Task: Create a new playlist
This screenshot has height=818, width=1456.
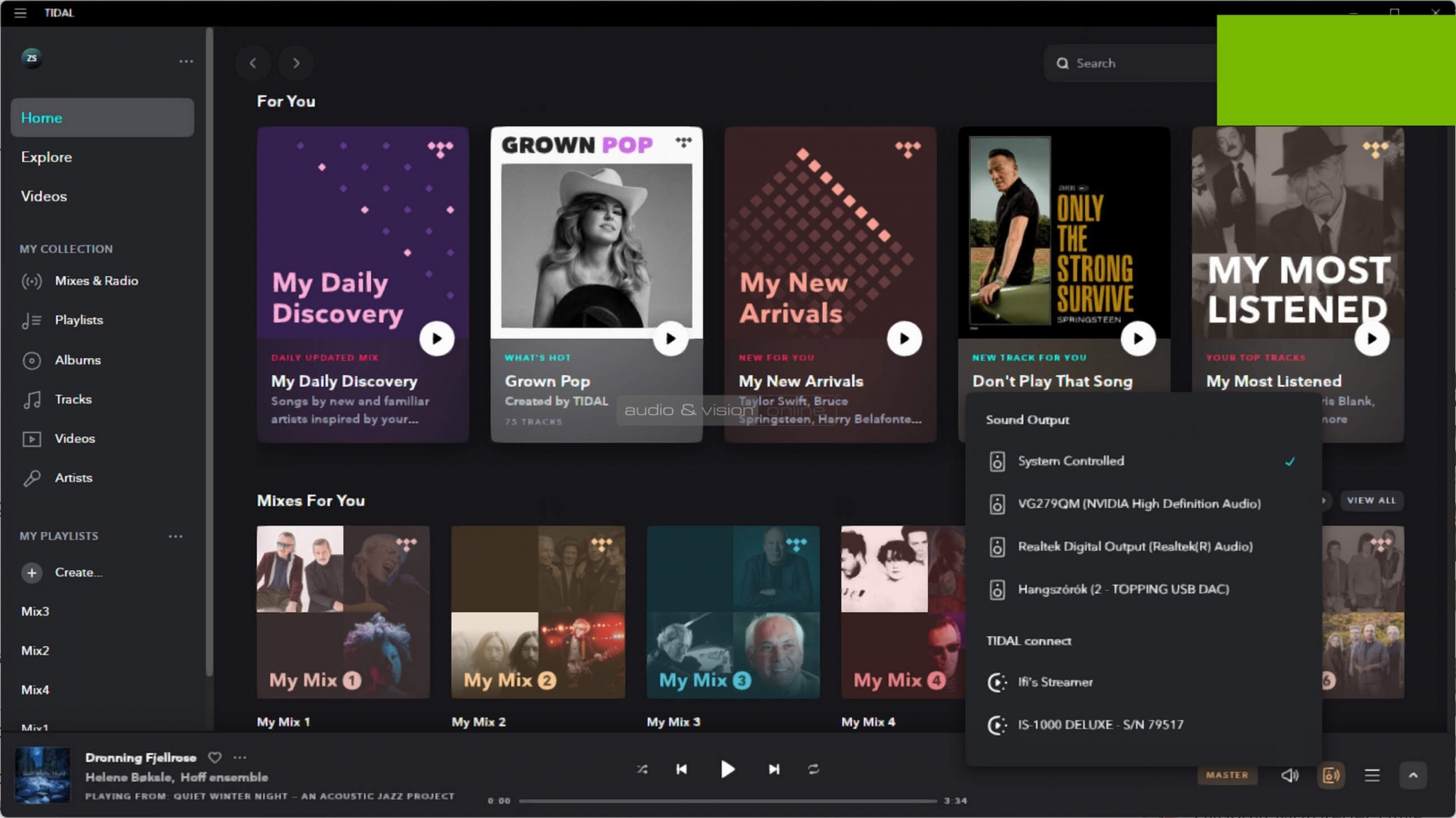Action: pyautogui.click(x=62, y=573)
